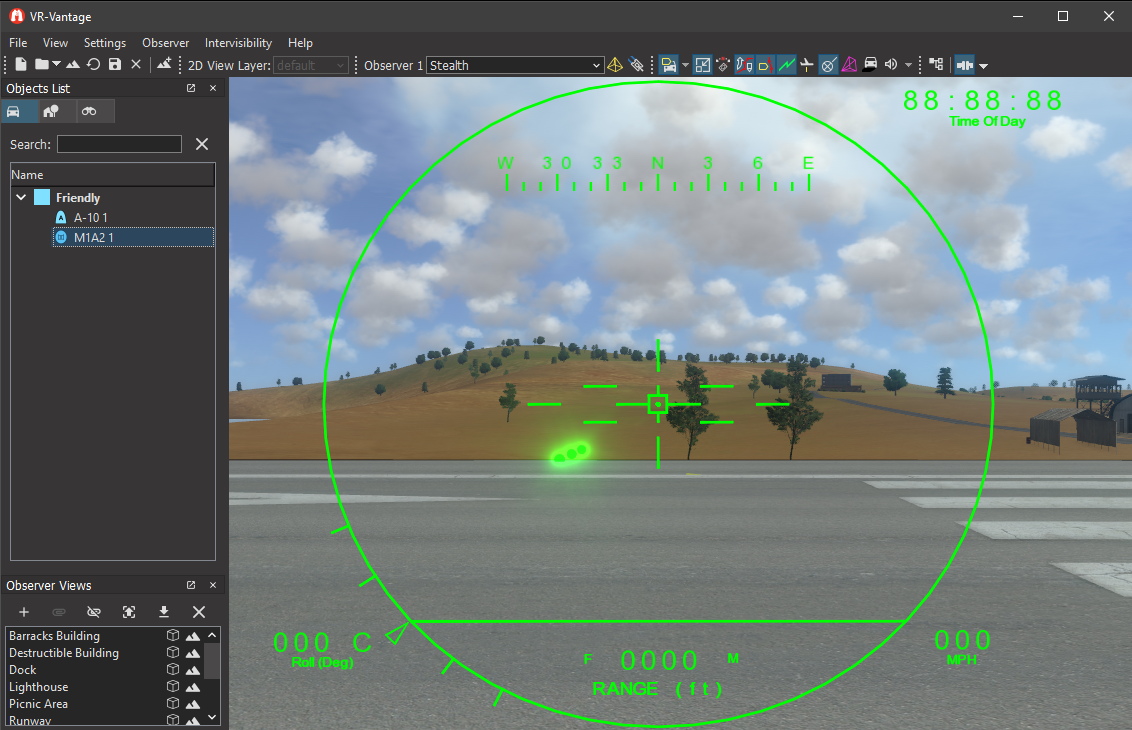Click the export view frame icon
Image resolution: width=1132 pixels, height=730 pixels.
pyautogui.click(x=129, y=612)
